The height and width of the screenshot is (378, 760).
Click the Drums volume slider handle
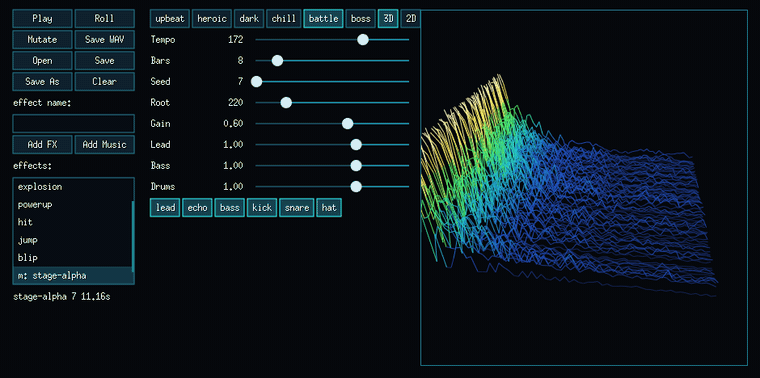pos(356,187)
